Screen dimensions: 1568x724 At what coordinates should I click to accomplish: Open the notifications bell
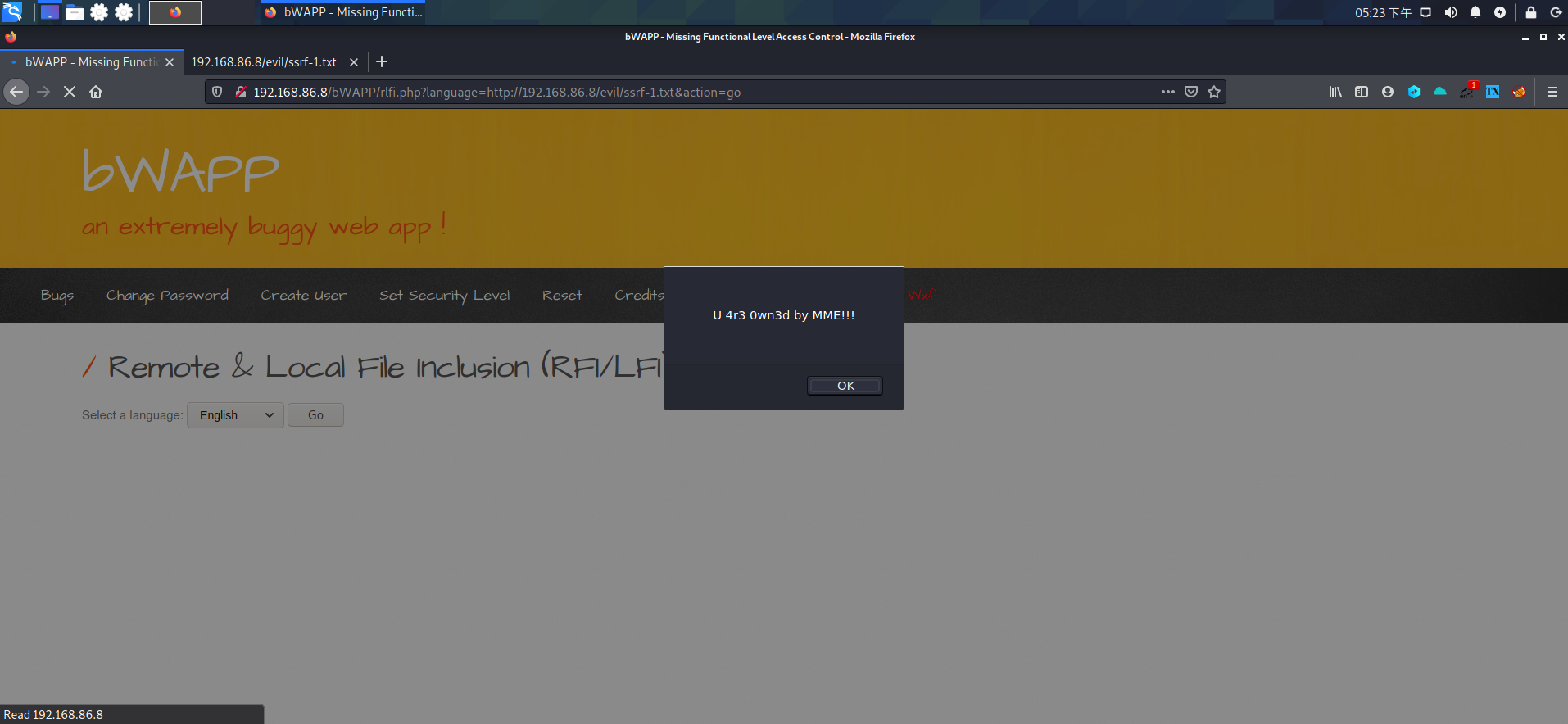pyautogui.click(x=1475, y=12)
